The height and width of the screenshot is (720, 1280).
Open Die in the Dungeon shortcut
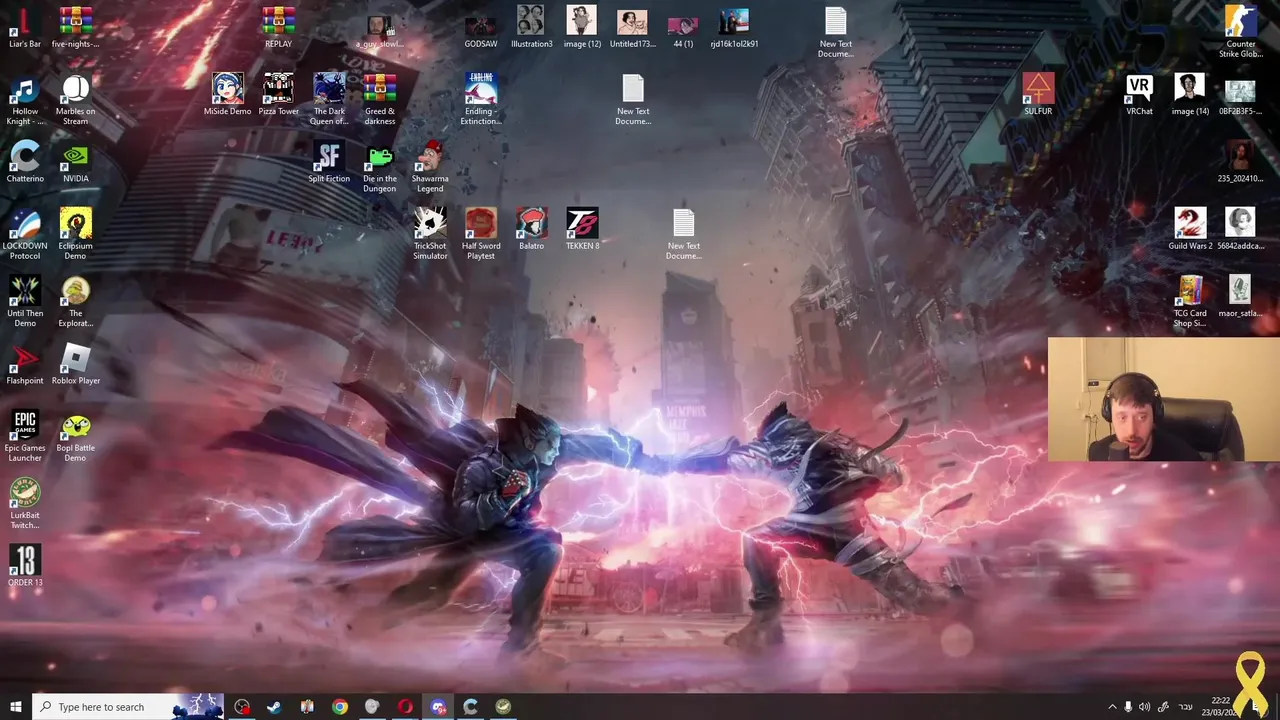[379, 166]
